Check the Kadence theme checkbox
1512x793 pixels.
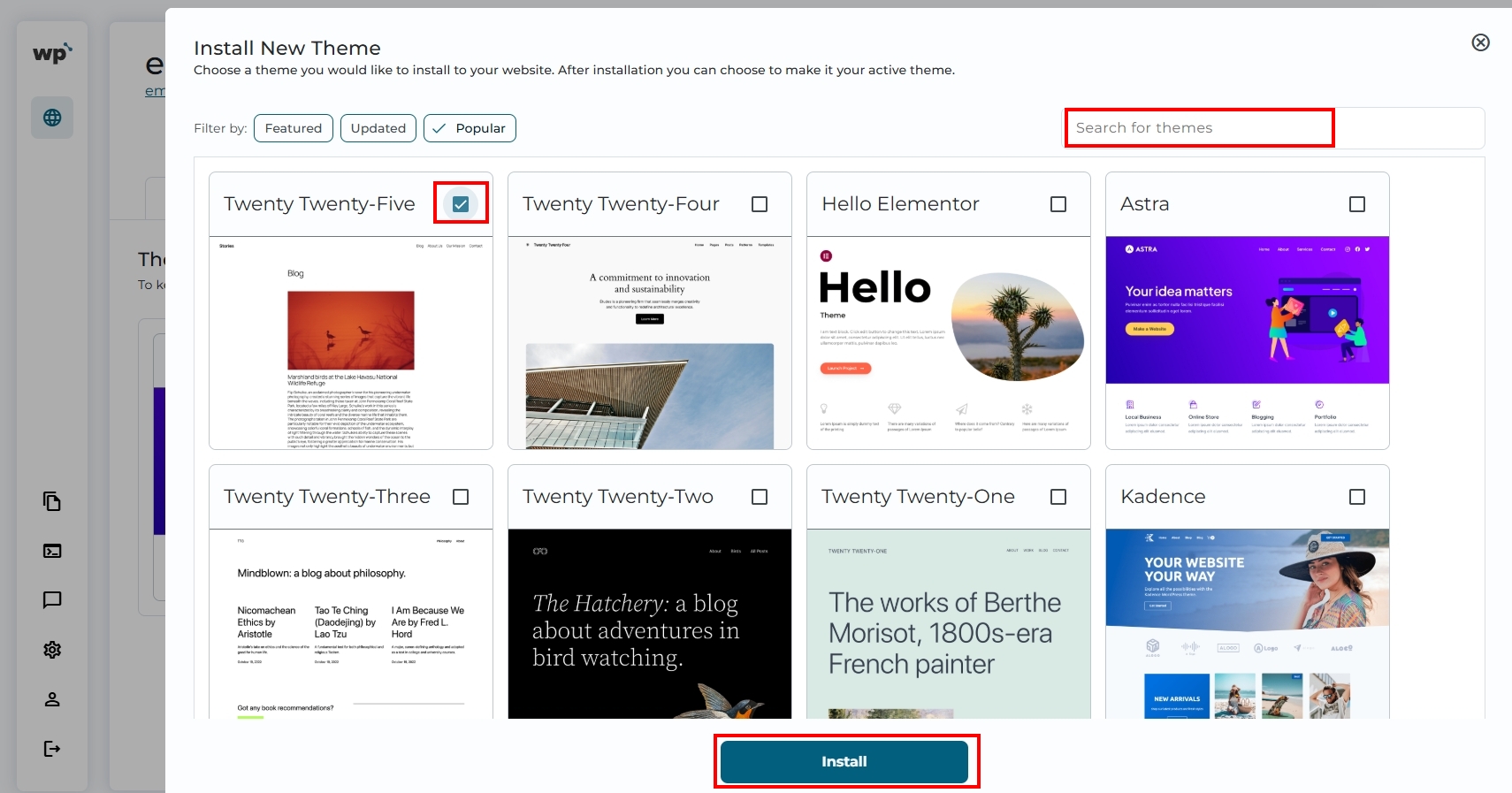point(1357,497)
